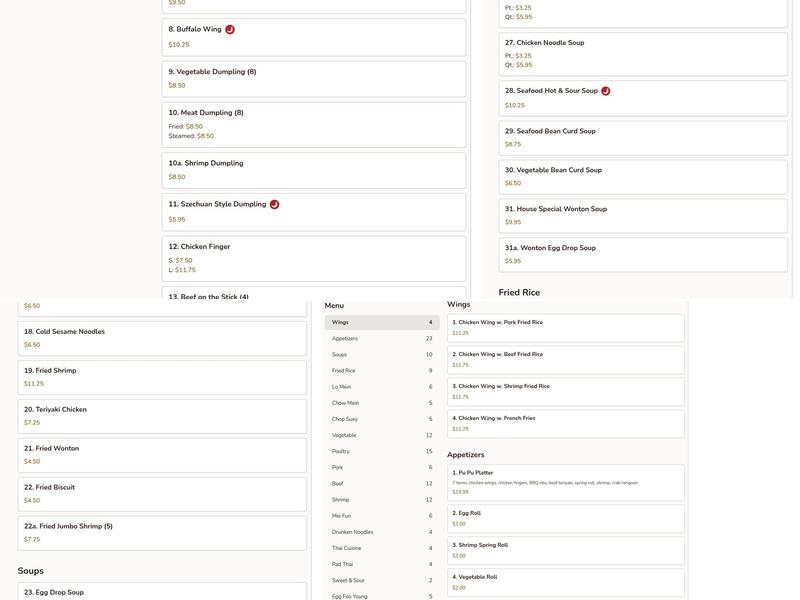The width and height of the screenshot is (800, 600).
Task: Select Egg Foo Young category
Action: (382, 596)
